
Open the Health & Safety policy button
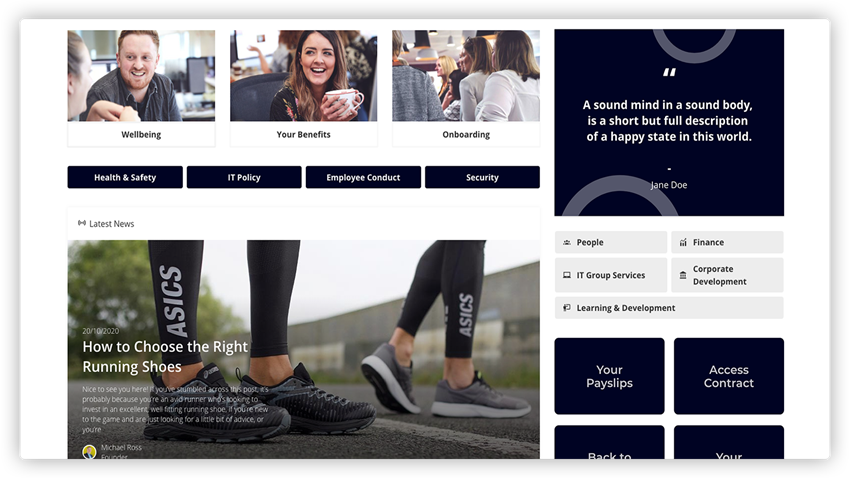[x=125, y=178]
